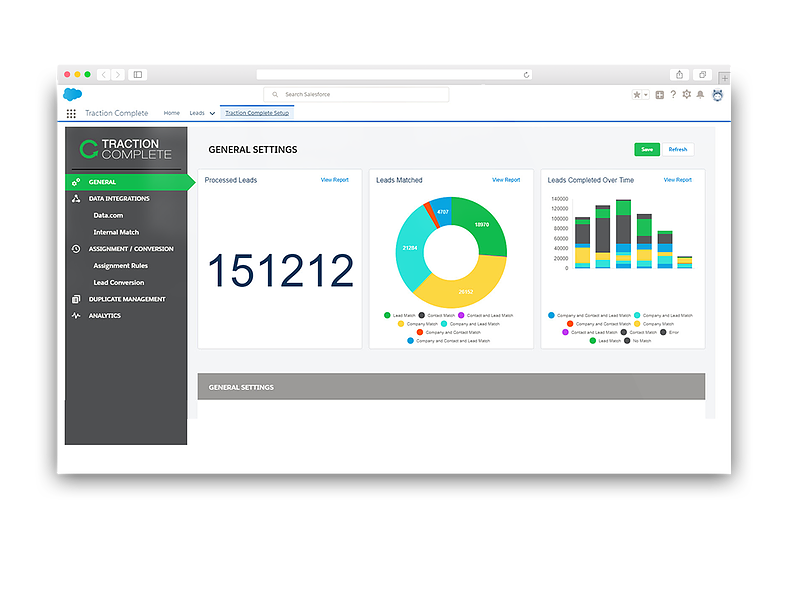Click the Error legend swatch in bar chart
This screenshot has width=792, height=603.
[663, 332]
